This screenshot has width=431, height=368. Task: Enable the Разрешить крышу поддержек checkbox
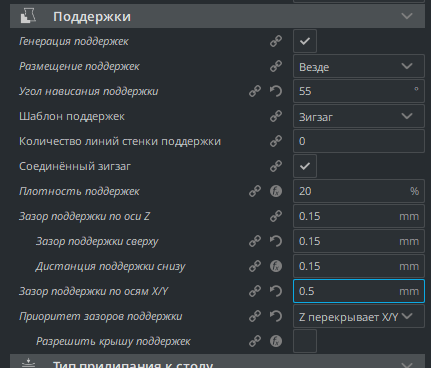305,341
